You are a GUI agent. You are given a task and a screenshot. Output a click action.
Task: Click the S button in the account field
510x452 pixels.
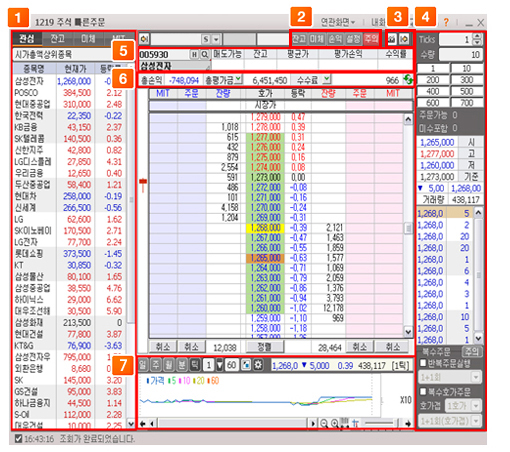[x=206, y=39]
